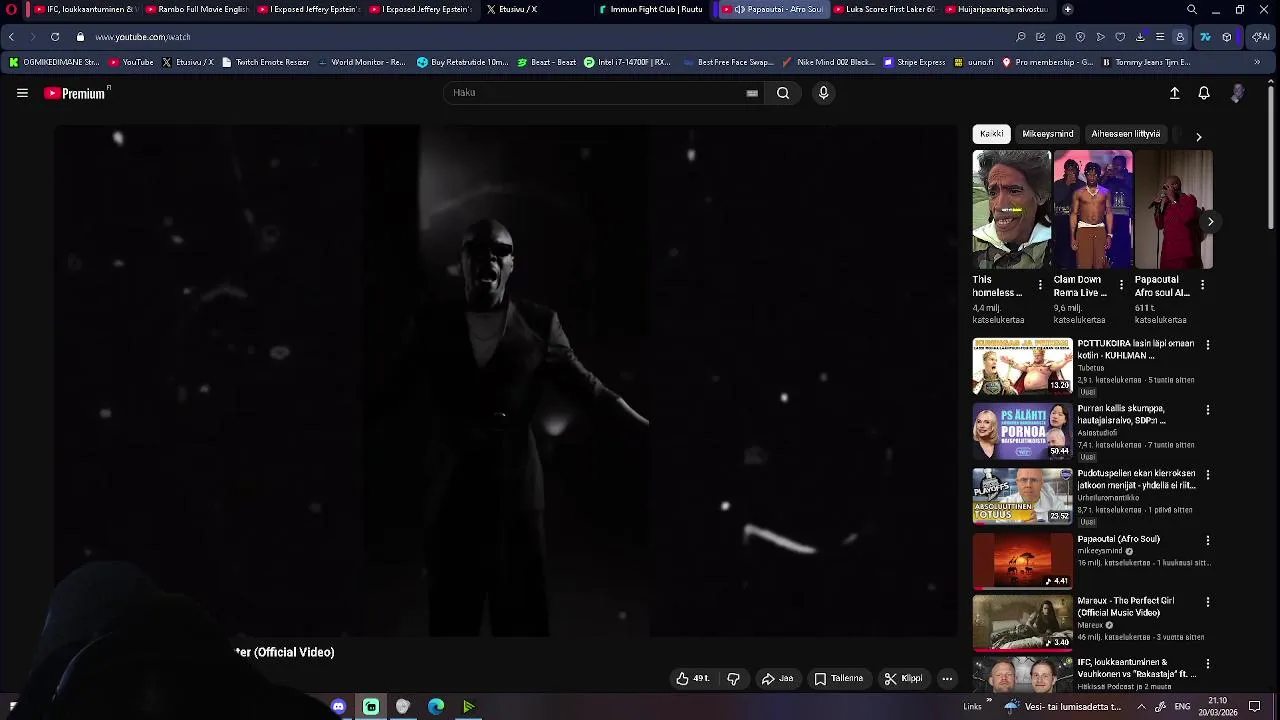The height and width of the screenshot is (720, 1280).
Task: Save the video with Tallenna
Action: (x=838, y=678)
